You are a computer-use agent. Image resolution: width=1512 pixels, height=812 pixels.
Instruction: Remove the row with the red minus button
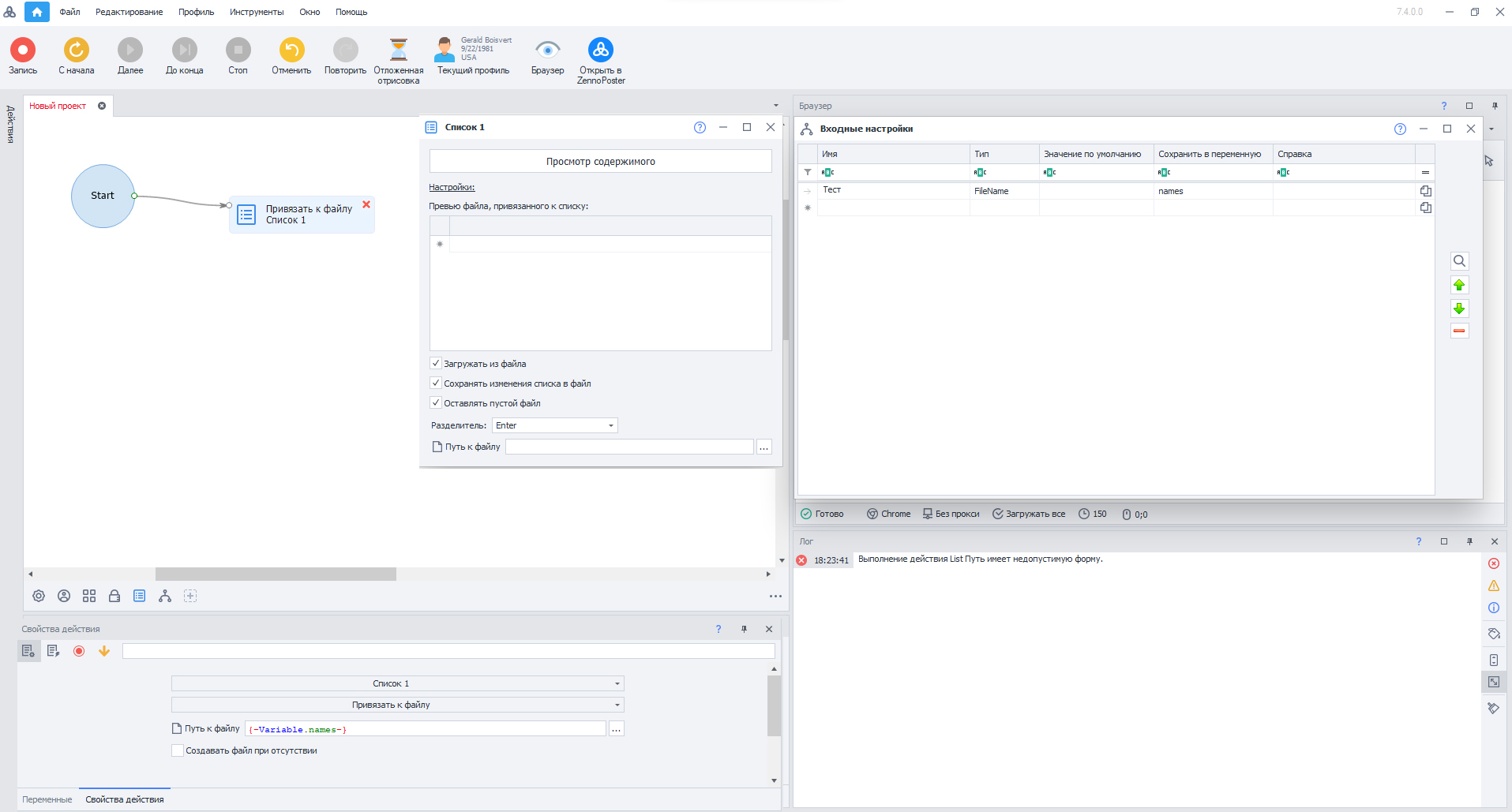[1460, 331]
